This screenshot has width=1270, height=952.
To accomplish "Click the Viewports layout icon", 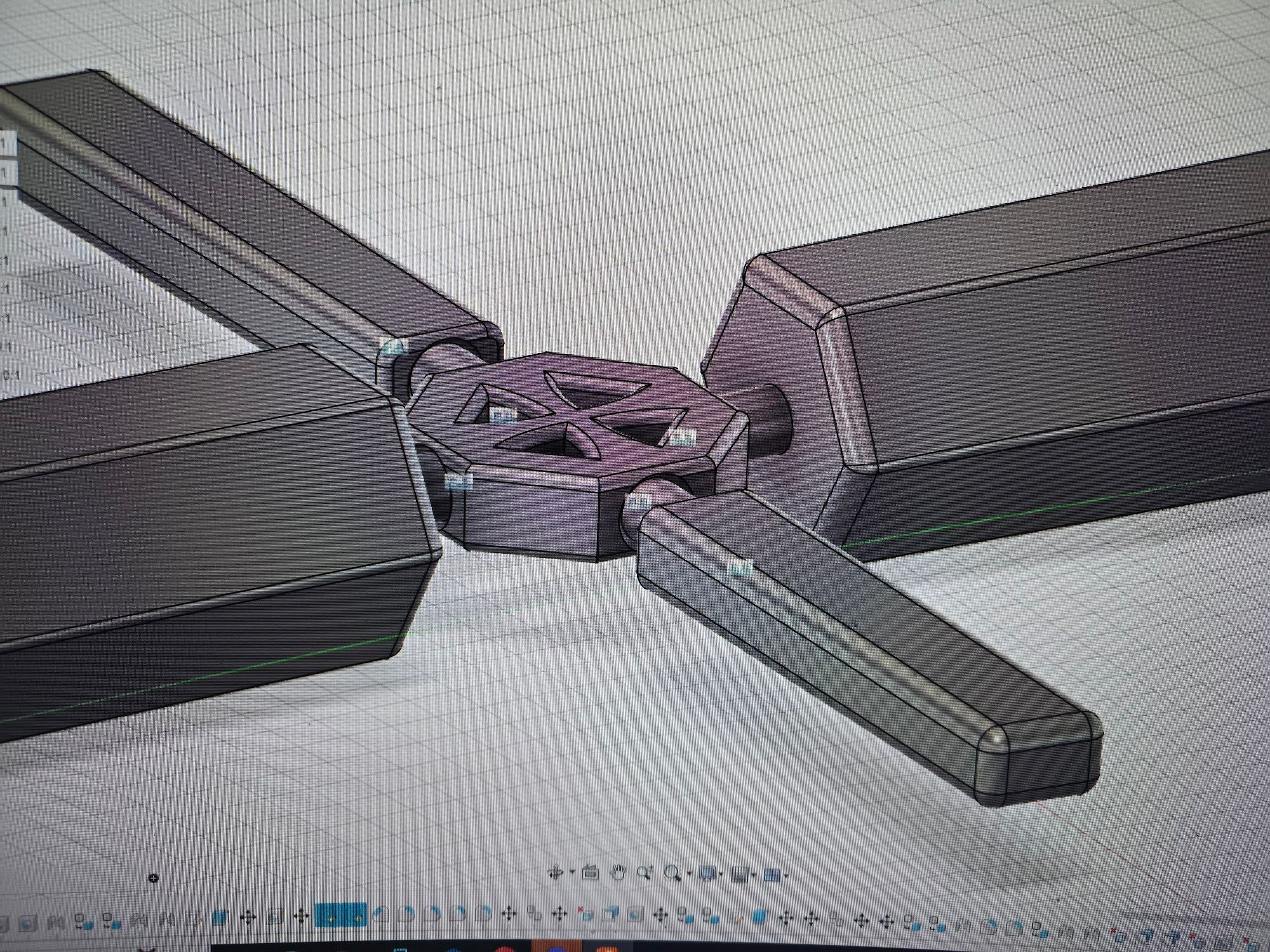I will click(772, 875).
